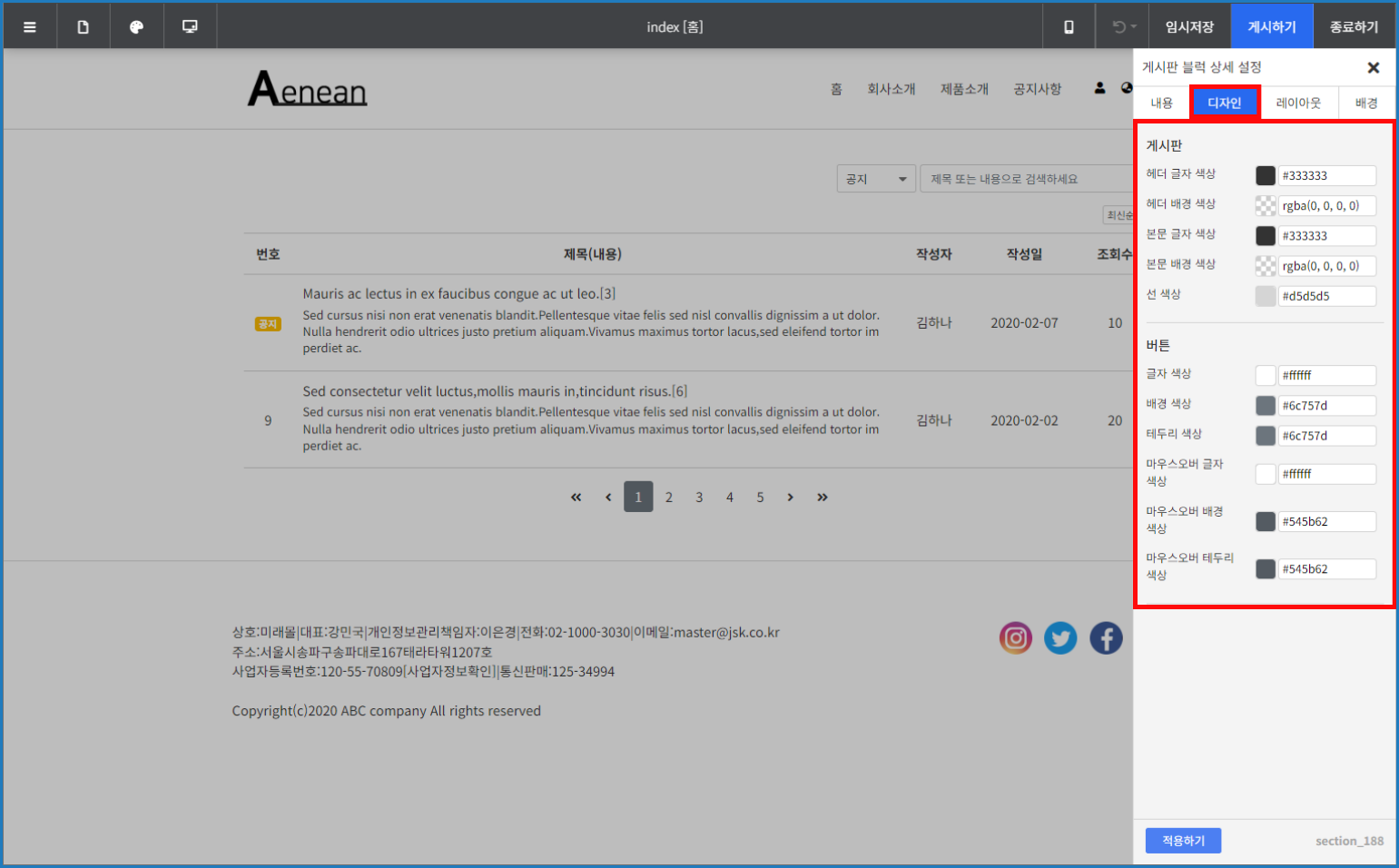Click the board search text field
Viewport: 1399px width, 868px height.
tap(1026, 179)
